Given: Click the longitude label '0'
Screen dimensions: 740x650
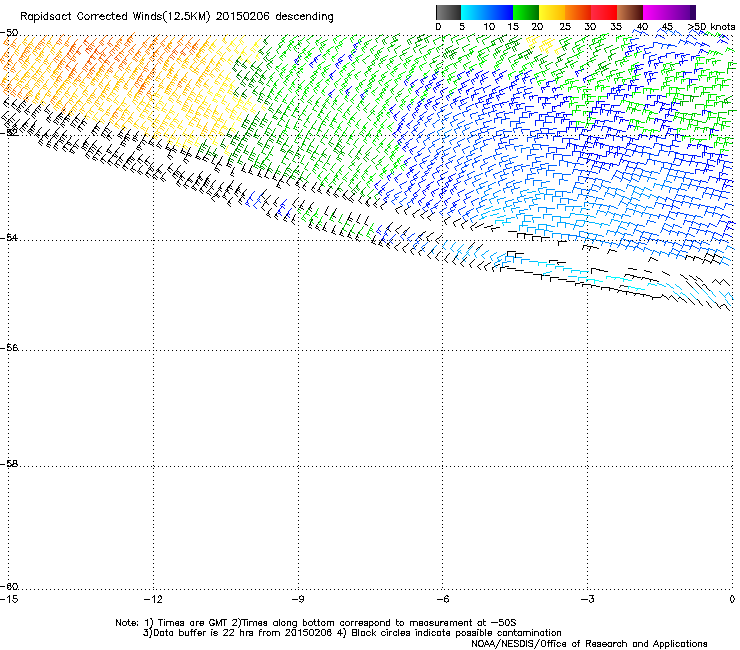Looking at the screenshot, I should (732, 599).
